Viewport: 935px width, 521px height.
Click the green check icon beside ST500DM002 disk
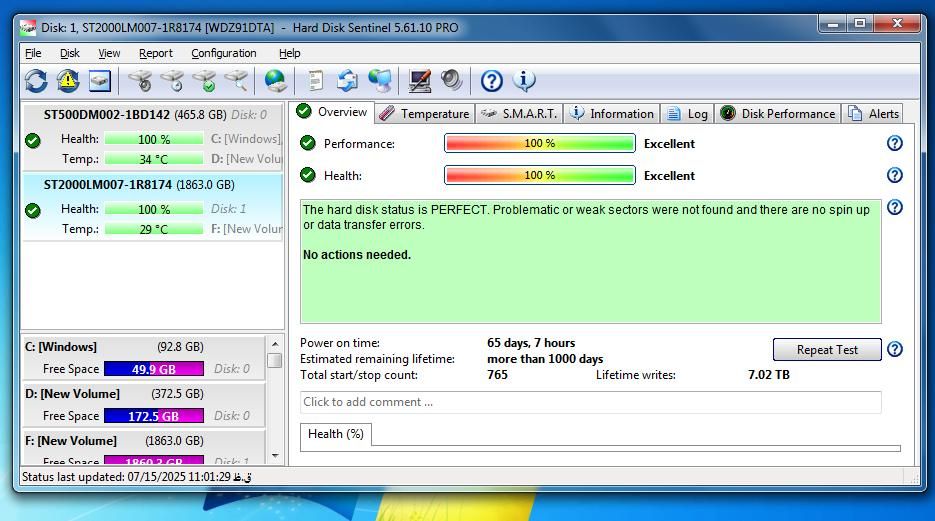(x=33, y=141)
